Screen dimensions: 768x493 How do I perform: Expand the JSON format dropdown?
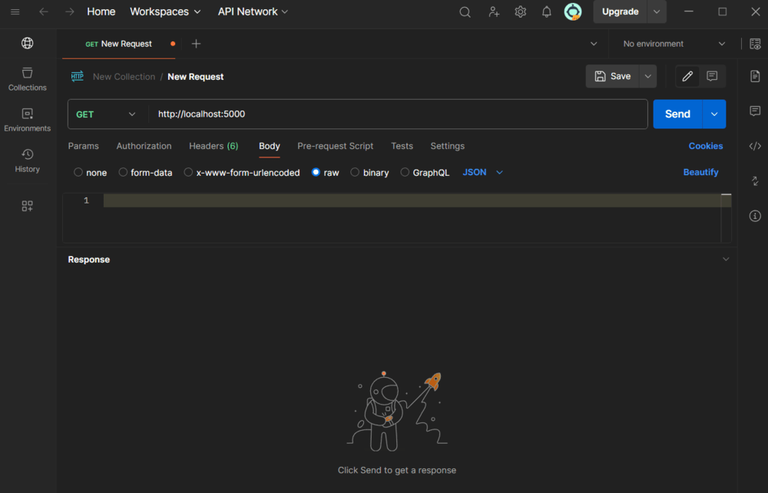point(483,172)
